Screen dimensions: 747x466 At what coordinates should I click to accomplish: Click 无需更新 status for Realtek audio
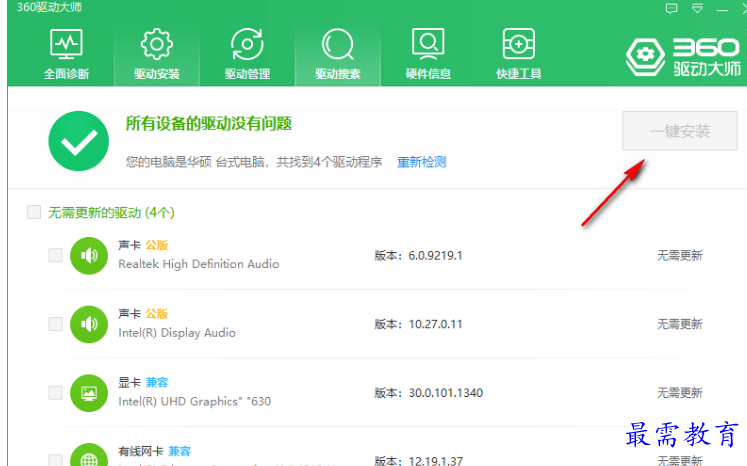(680, 256)
